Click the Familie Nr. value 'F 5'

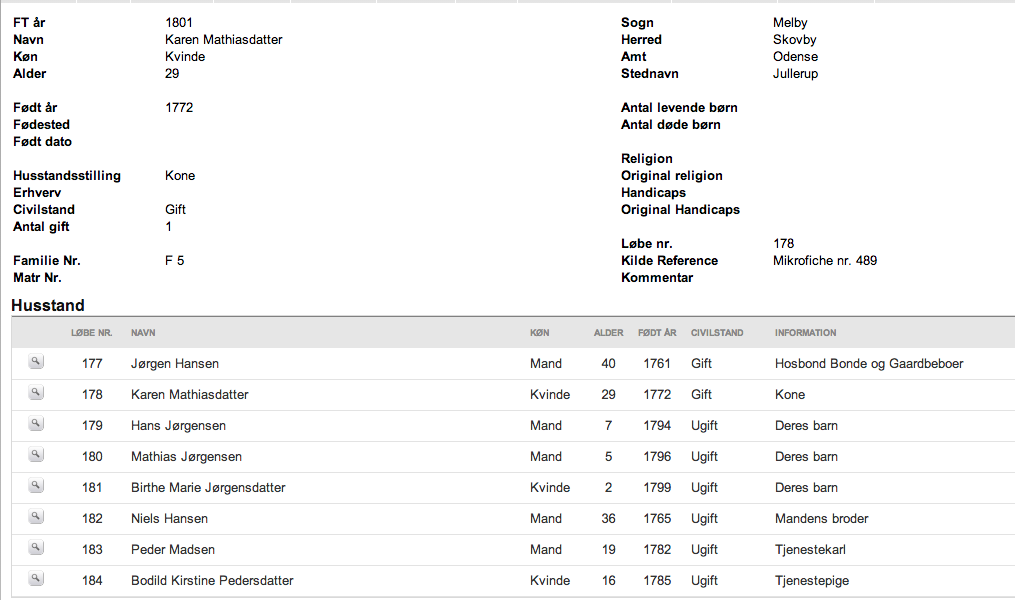tap(175, 260)
